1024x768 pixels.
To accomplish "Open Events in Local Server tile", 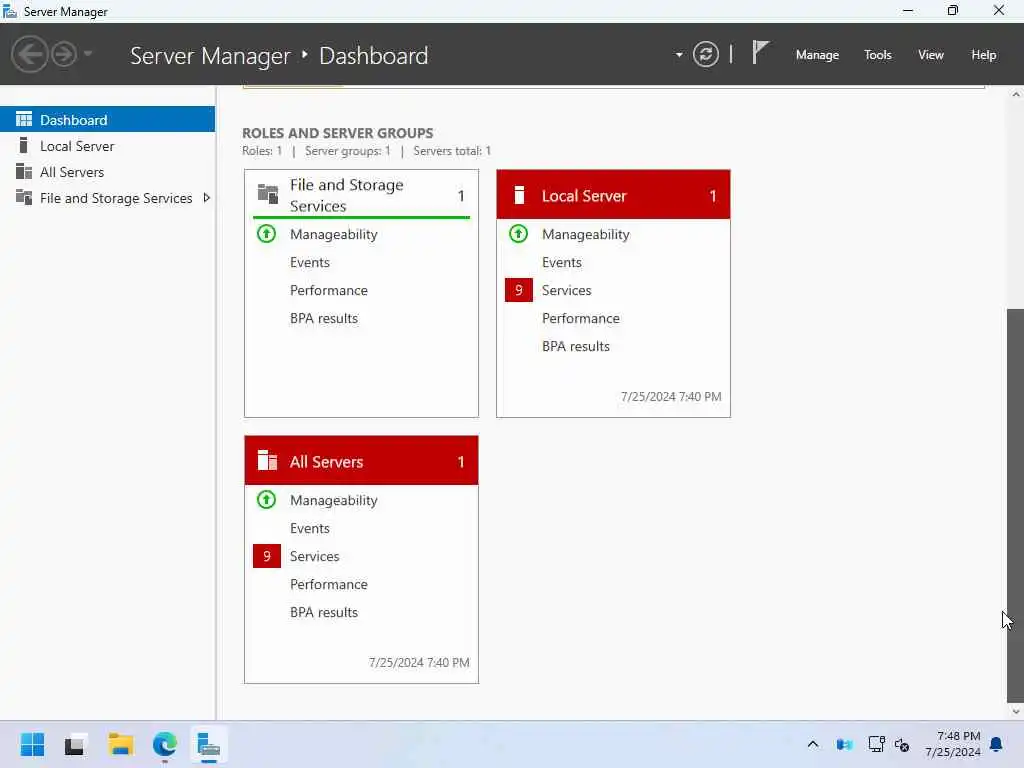I will point(562,263).
